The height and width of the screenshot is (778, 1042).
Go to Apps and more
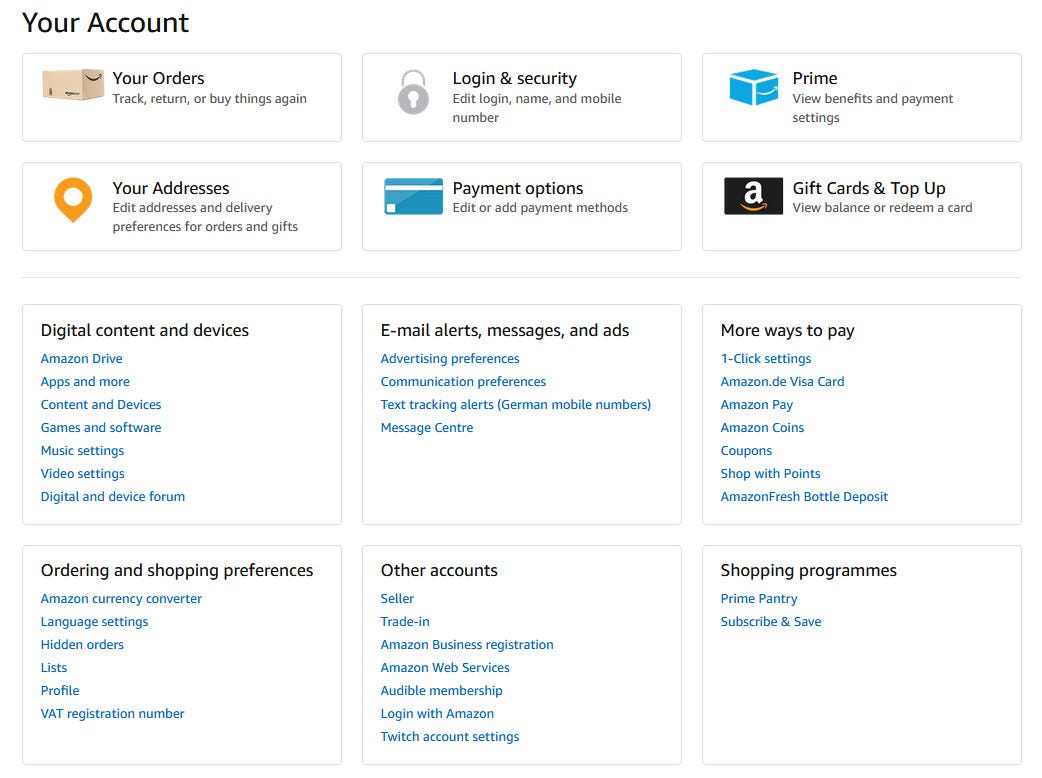[x=85, y=382]
